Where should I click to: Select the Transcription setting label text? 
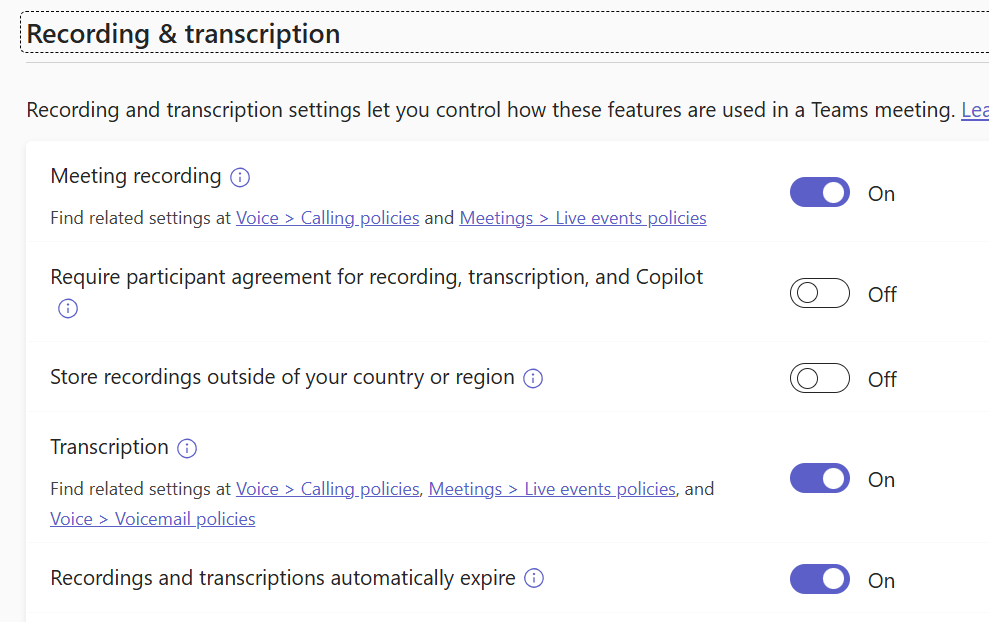pos(109,447)
